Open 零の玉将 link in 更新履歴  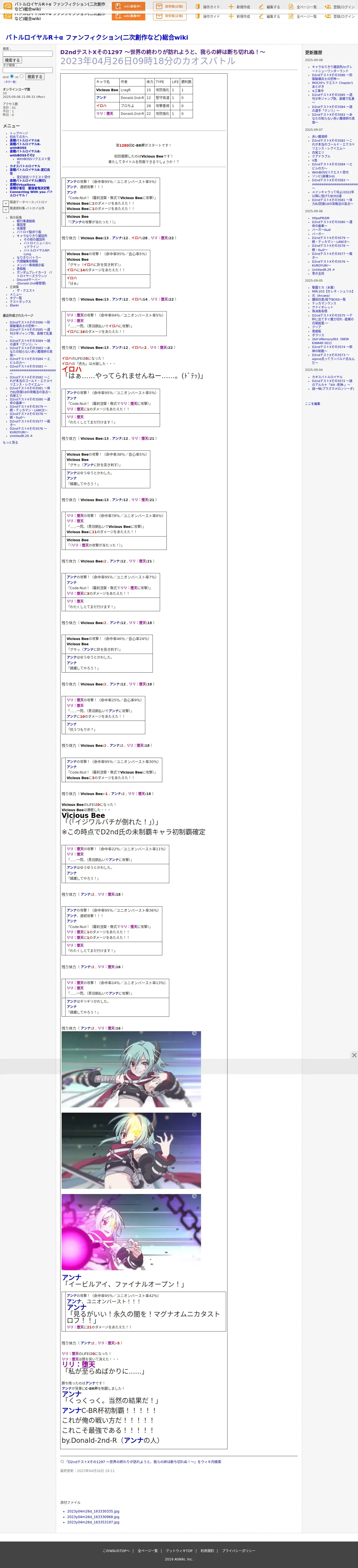point(318,273)
